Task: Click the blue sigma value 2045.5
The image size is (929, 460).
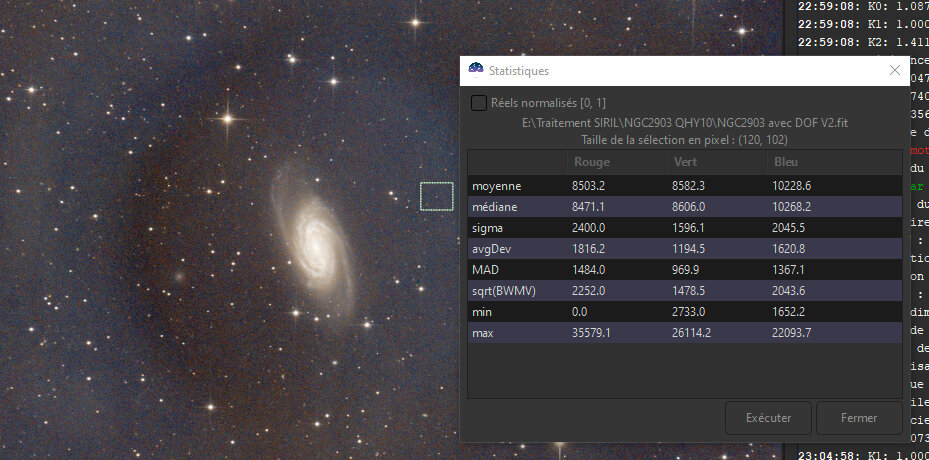Action: [x=789, y=228]
